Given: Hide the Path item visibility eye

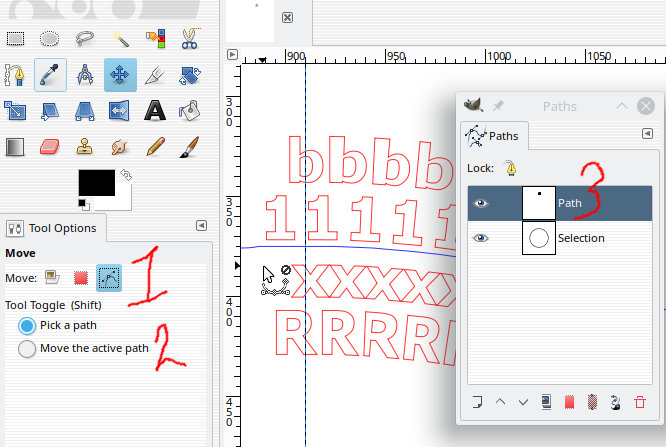Looking at the screenshot, I should 480,203.
